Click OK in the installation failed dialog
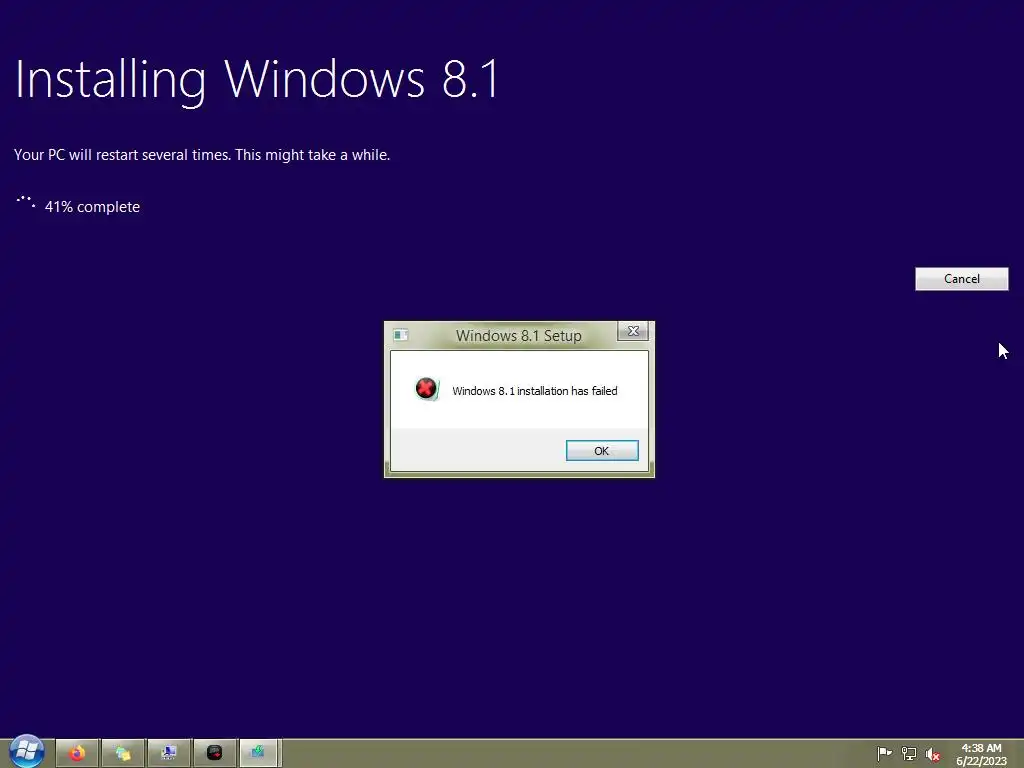1024x768 pixels. (x=601, y=451)
